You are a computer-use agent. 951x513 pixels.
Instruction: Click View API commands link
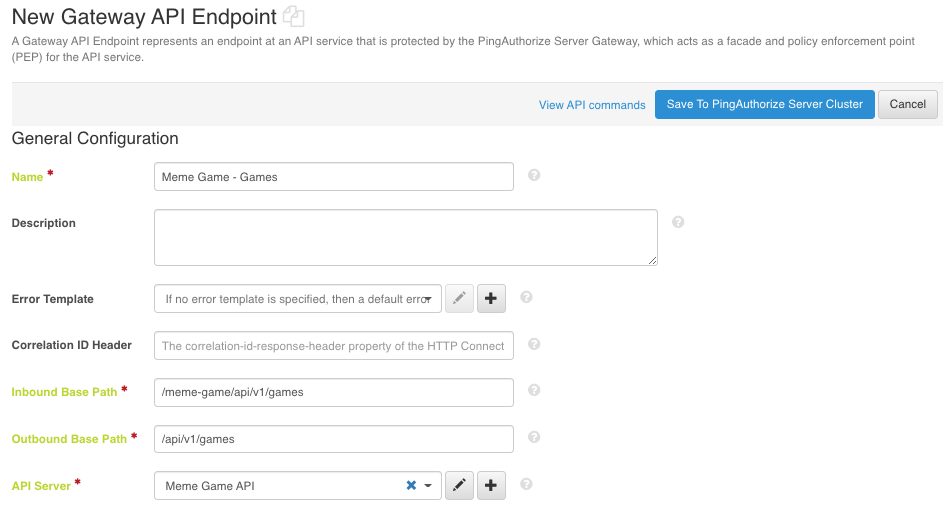(x=592, y=105)
